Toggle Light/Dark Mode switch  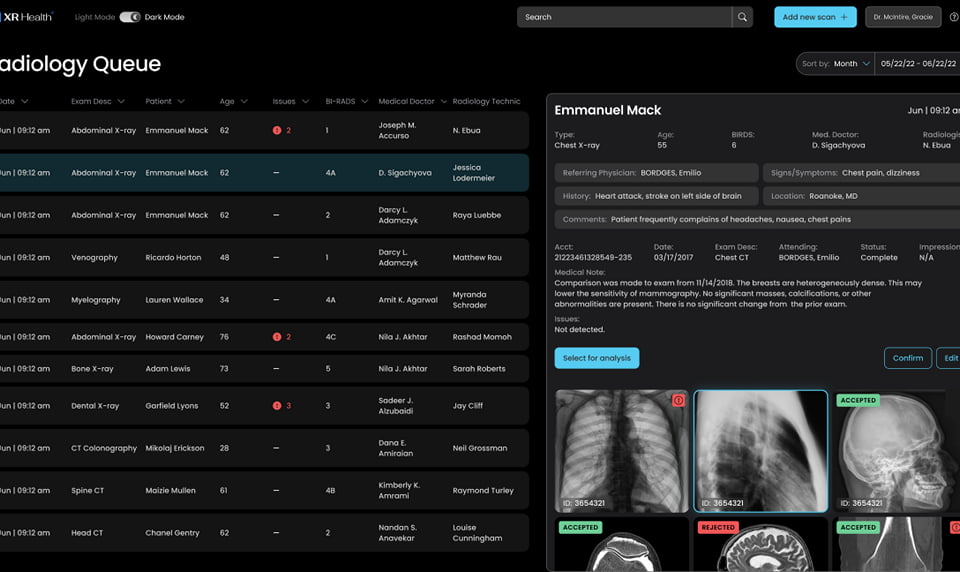[x=130, y=17]
